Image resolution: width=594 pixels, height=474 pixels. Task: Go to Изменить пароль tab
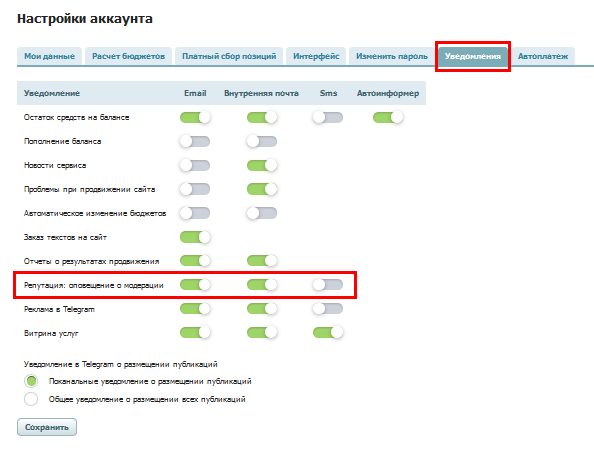(392, 56)
